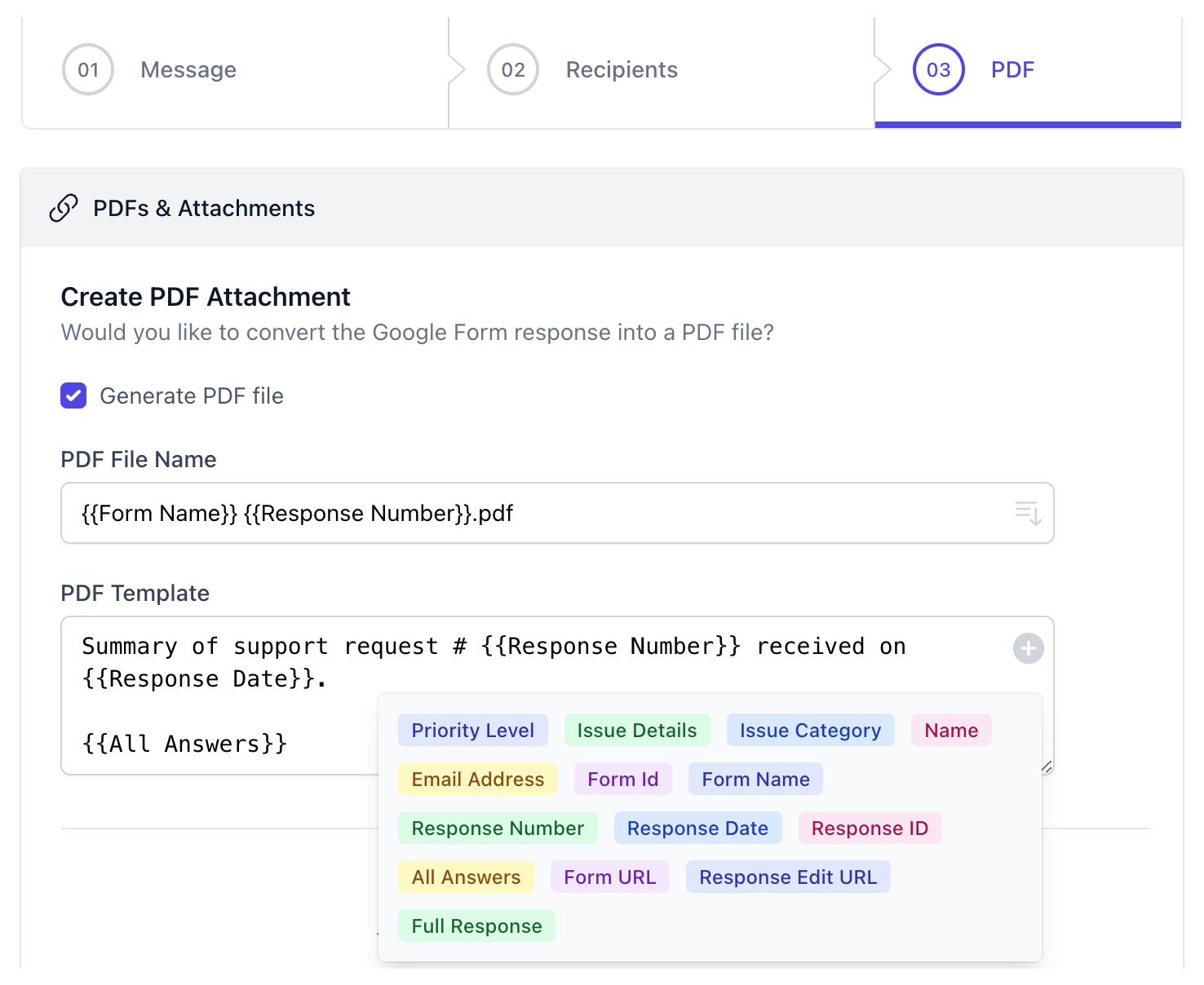1204x985 pixels.
Task: Click inside the PDF File Name input
Action: click(489, 513)
